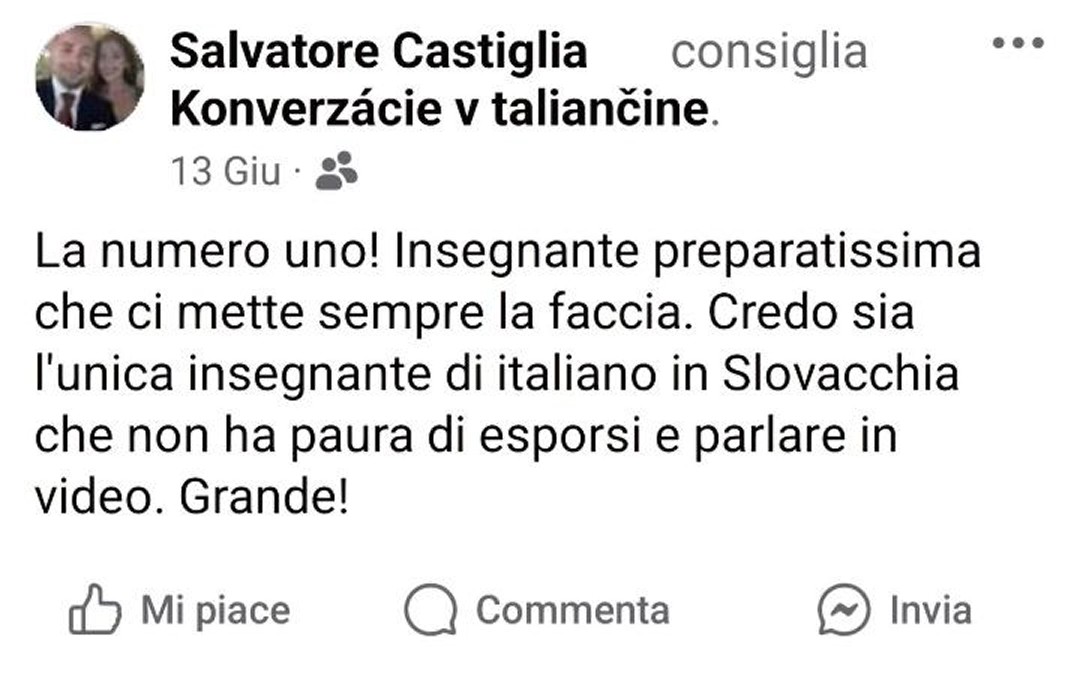
Task: Click the speech bubble comment icon
Action: coord(430,609)
